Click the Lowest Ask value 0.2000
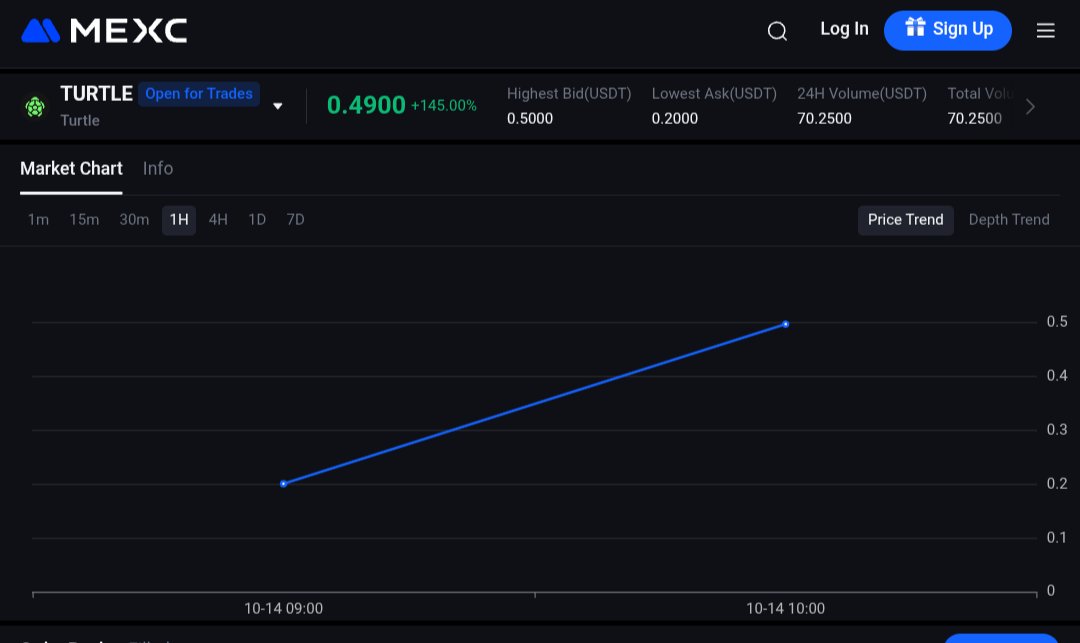The height and width of the screenshot is (643, 1080). click(x=674, y=118)
